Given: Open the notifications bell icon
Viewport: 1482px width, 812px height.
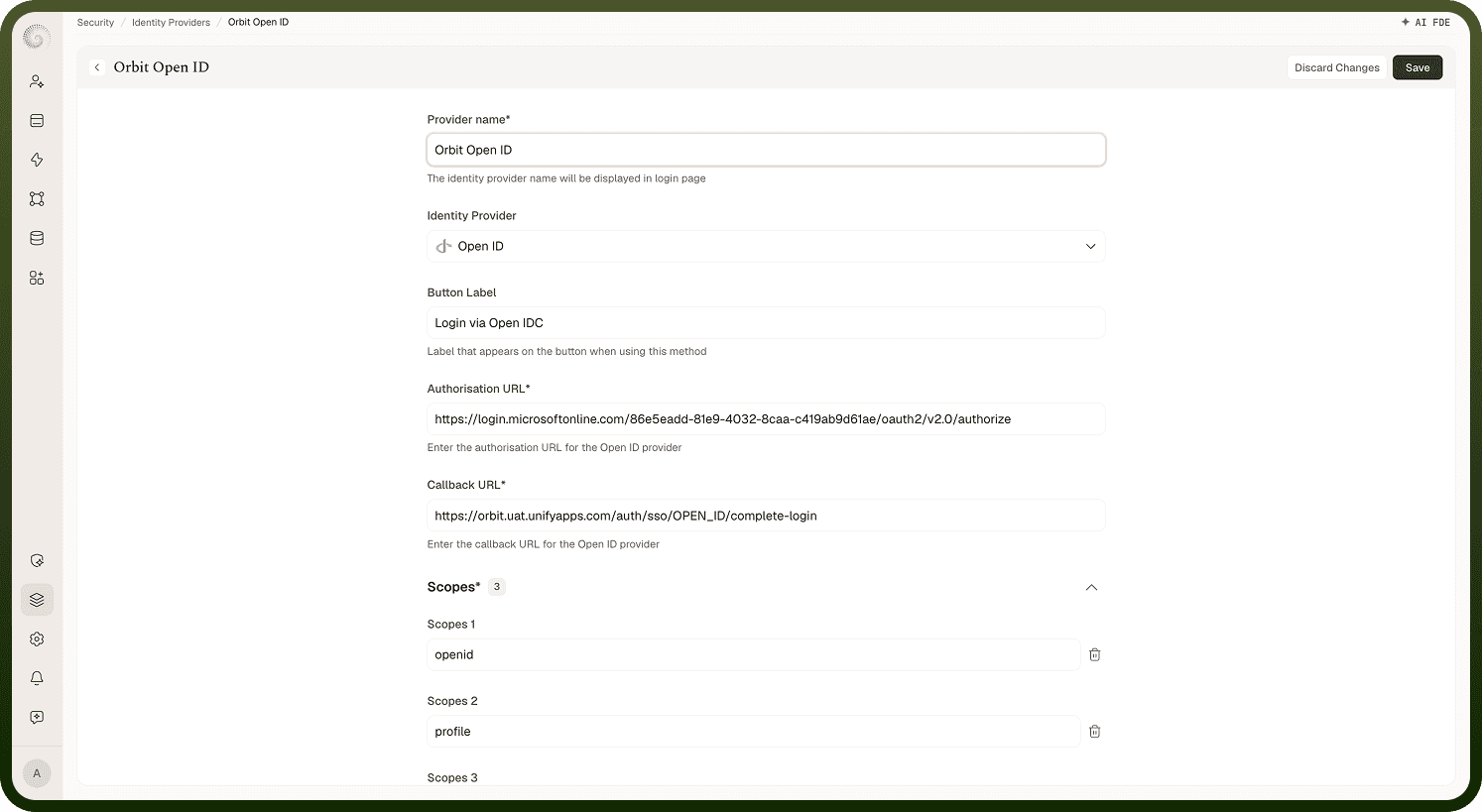Looking at the screenshot, I should 37,678.
